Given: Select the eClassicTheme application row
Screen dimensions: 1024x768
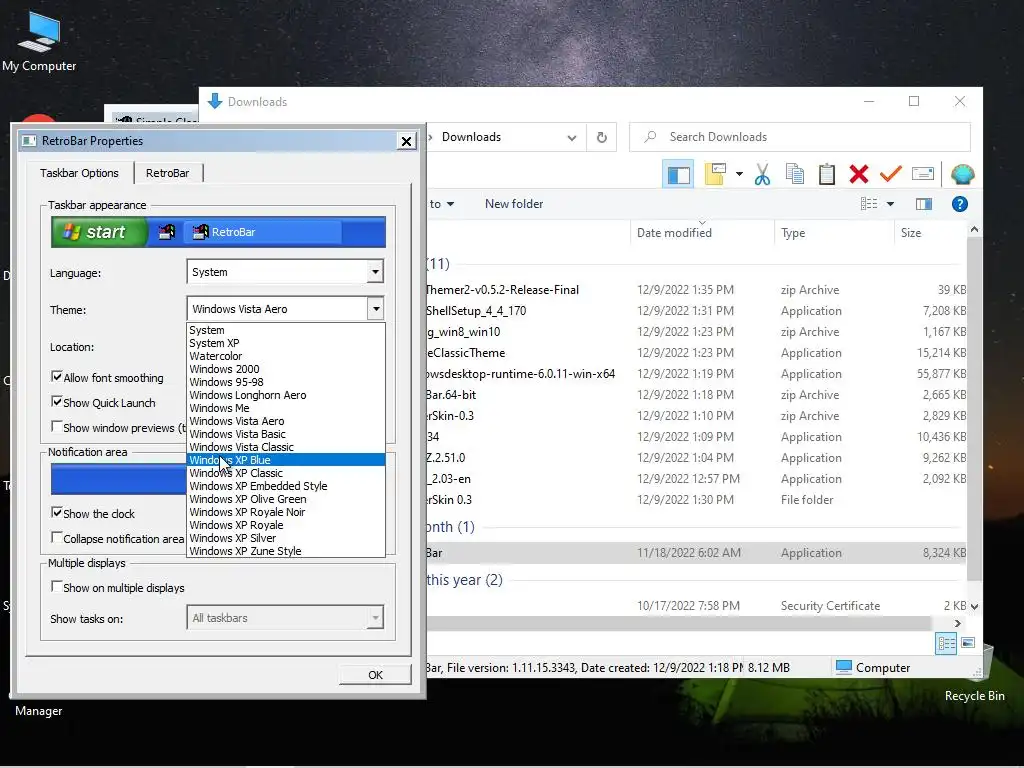Looking at the screenshot, I should pos(696,353).
